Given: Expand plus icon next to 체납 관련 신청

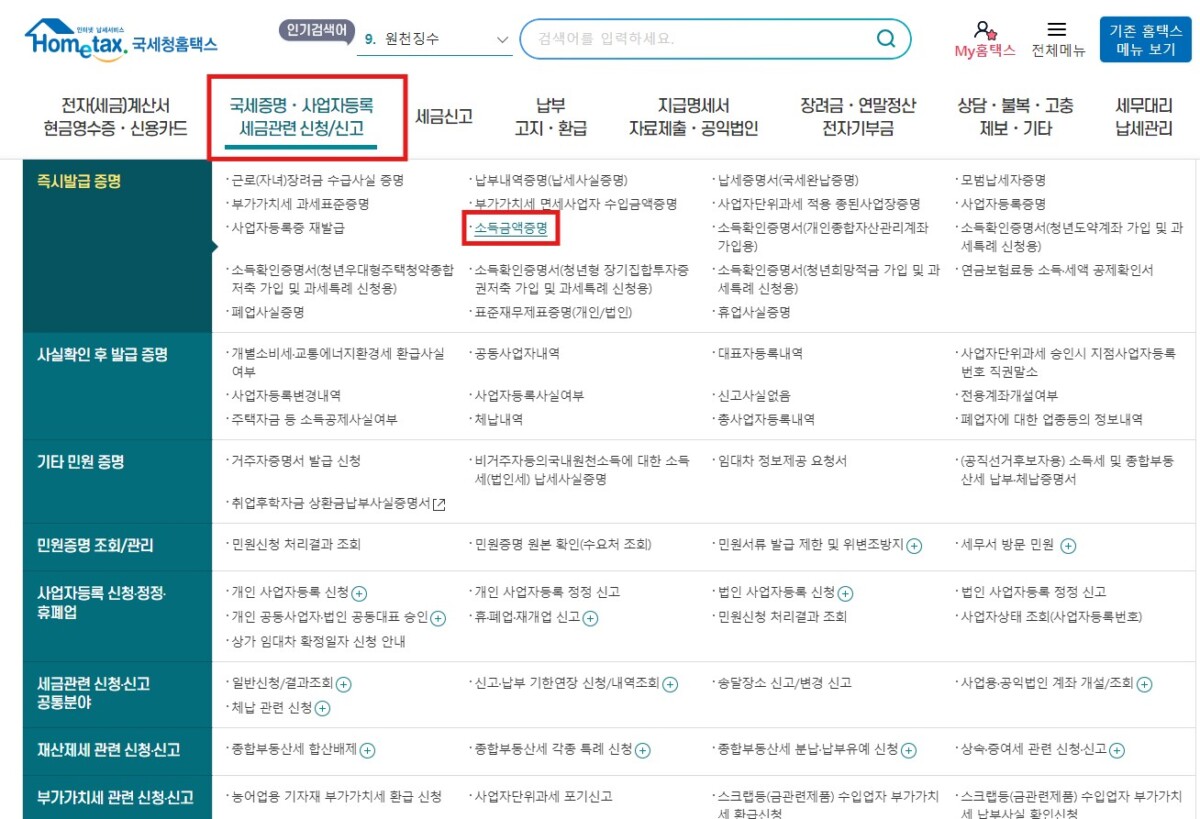Looking at the screenshot, I should pyautogui.click(x=322, y=709).
